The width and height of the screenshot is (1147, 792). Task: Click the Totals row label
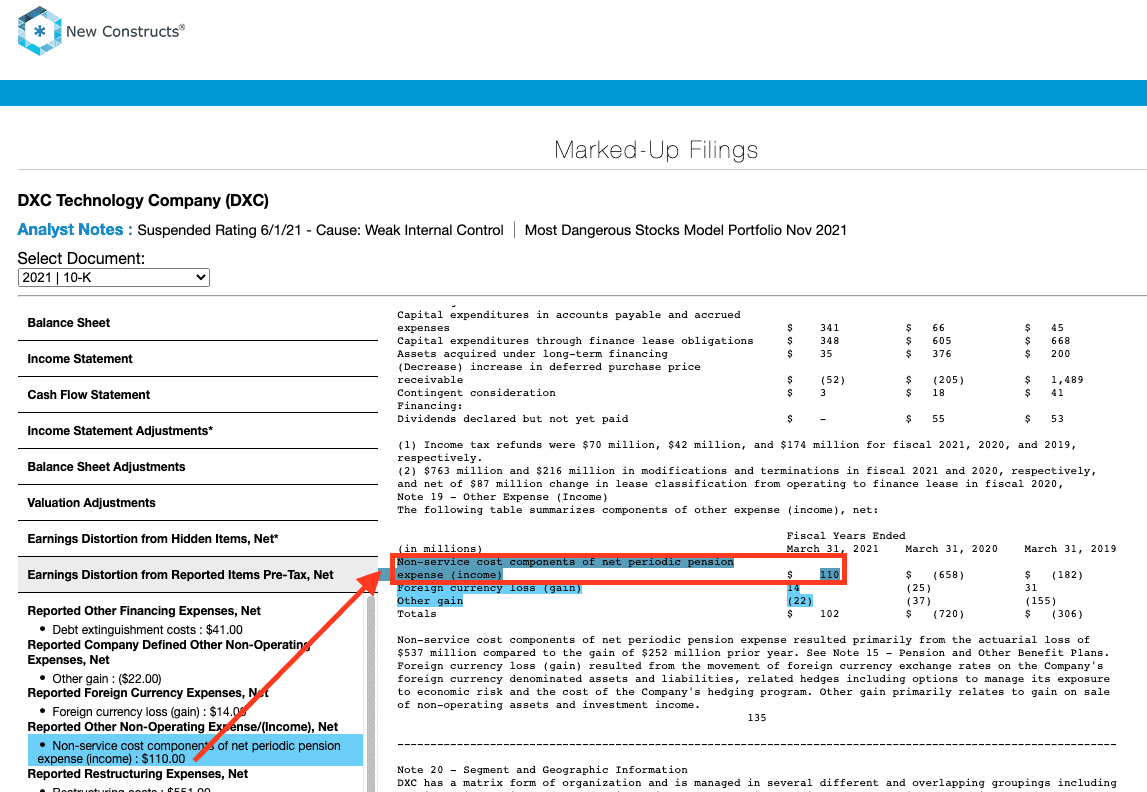(417, 614)
